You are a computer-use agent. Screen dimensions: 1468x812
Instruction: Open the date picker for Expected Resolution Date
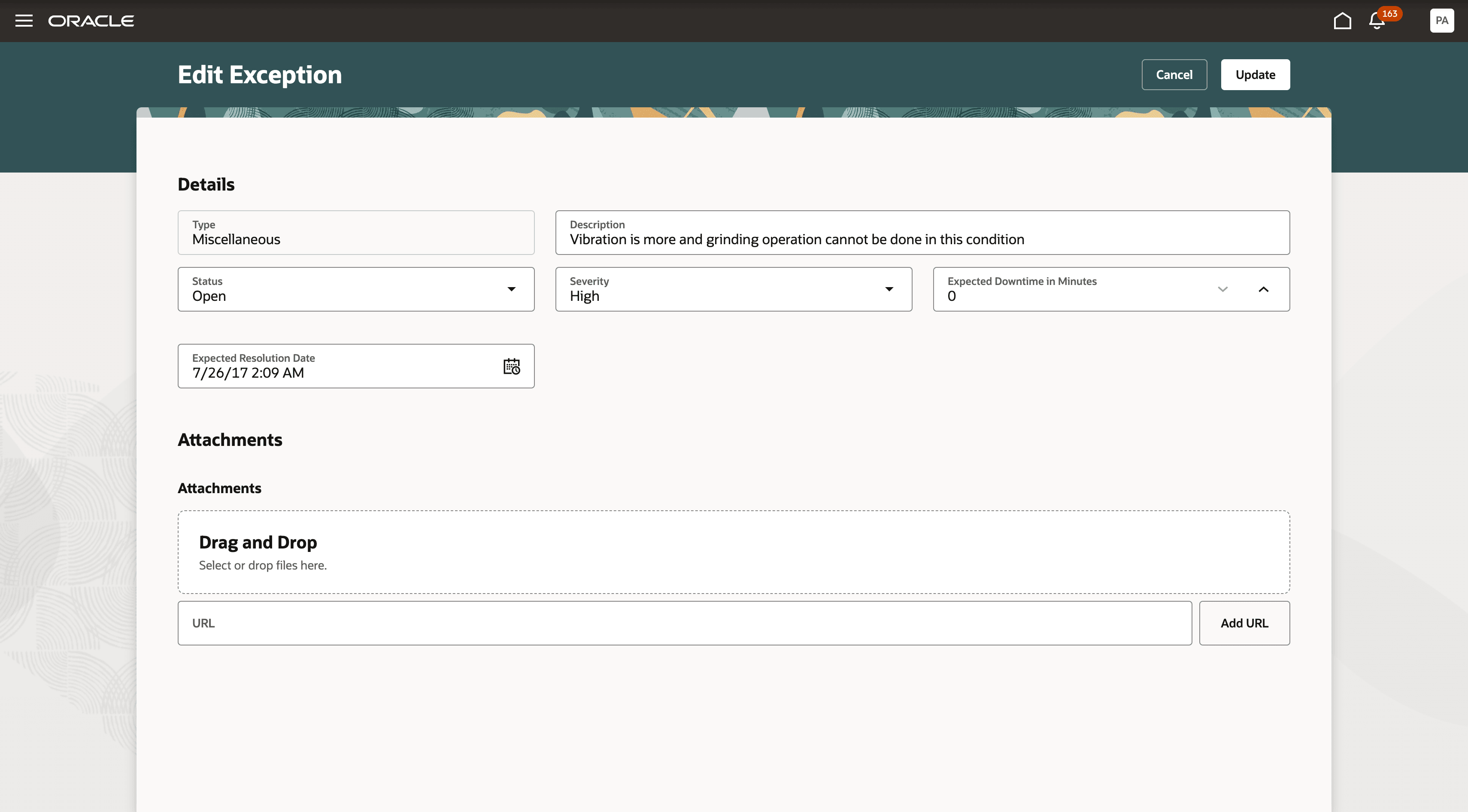point(511,367)
